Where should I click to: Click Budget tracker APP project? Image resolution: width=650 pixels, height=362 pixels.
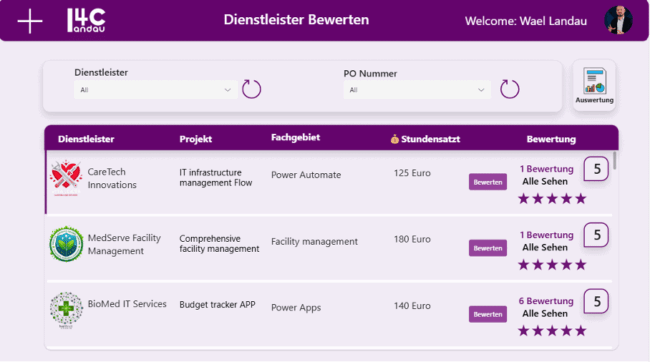pyautogui.click(x=217, y=304)
